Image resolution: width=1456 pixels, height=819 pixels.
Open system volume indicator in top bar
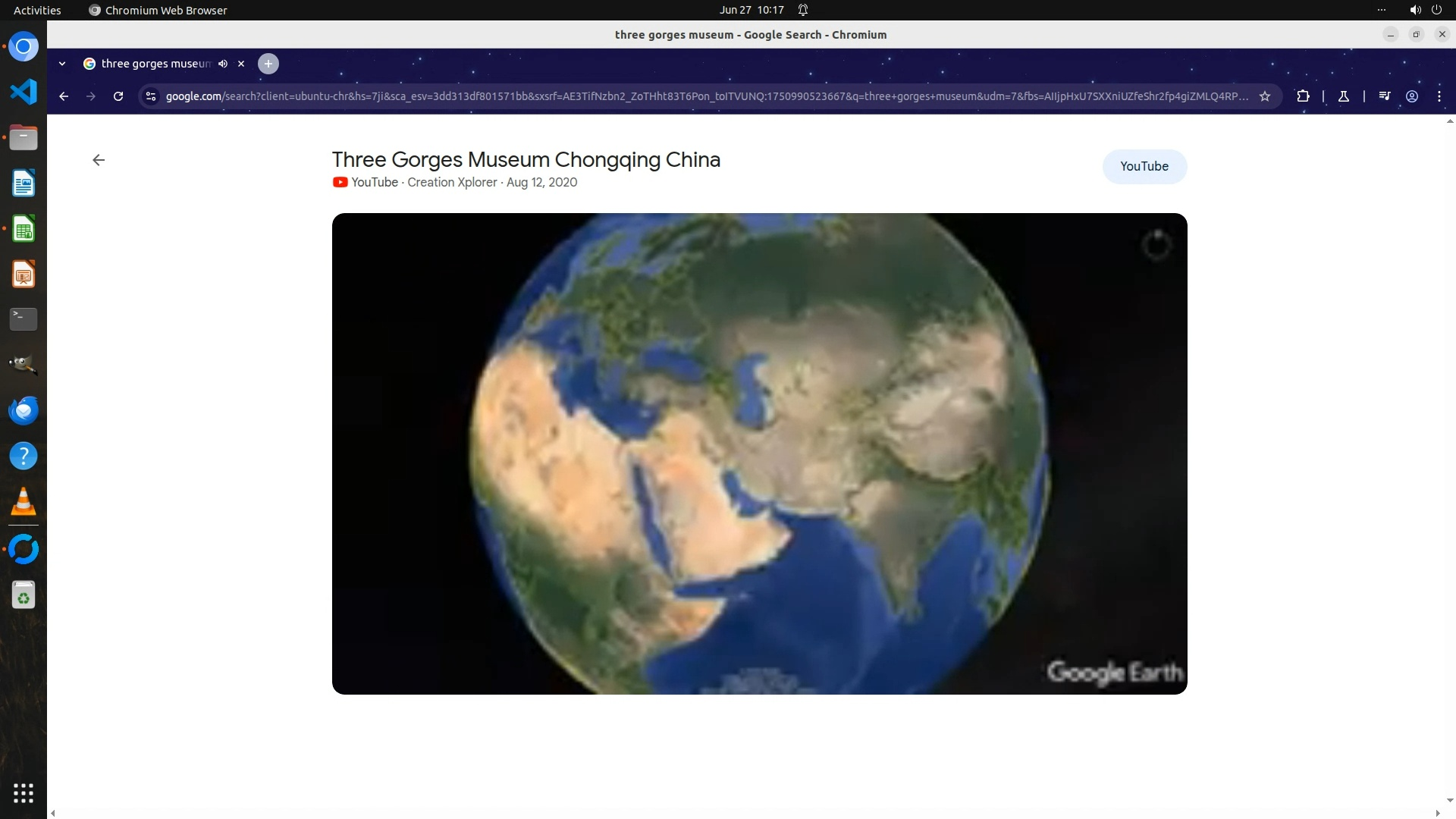[1415, 10]
